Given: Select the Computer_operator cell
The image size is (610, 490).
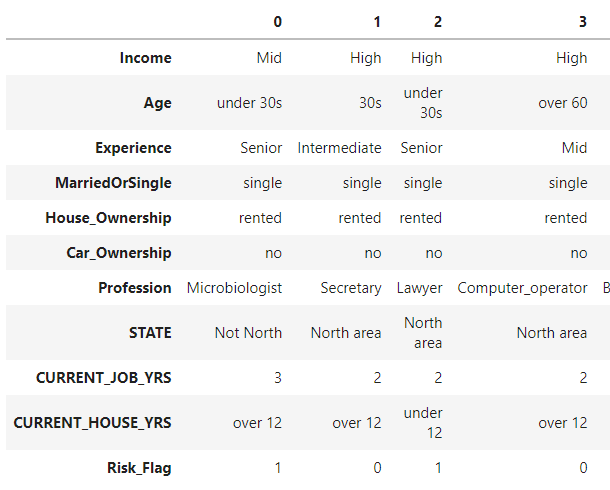Looking at the screenshot, I should (522, 288).
